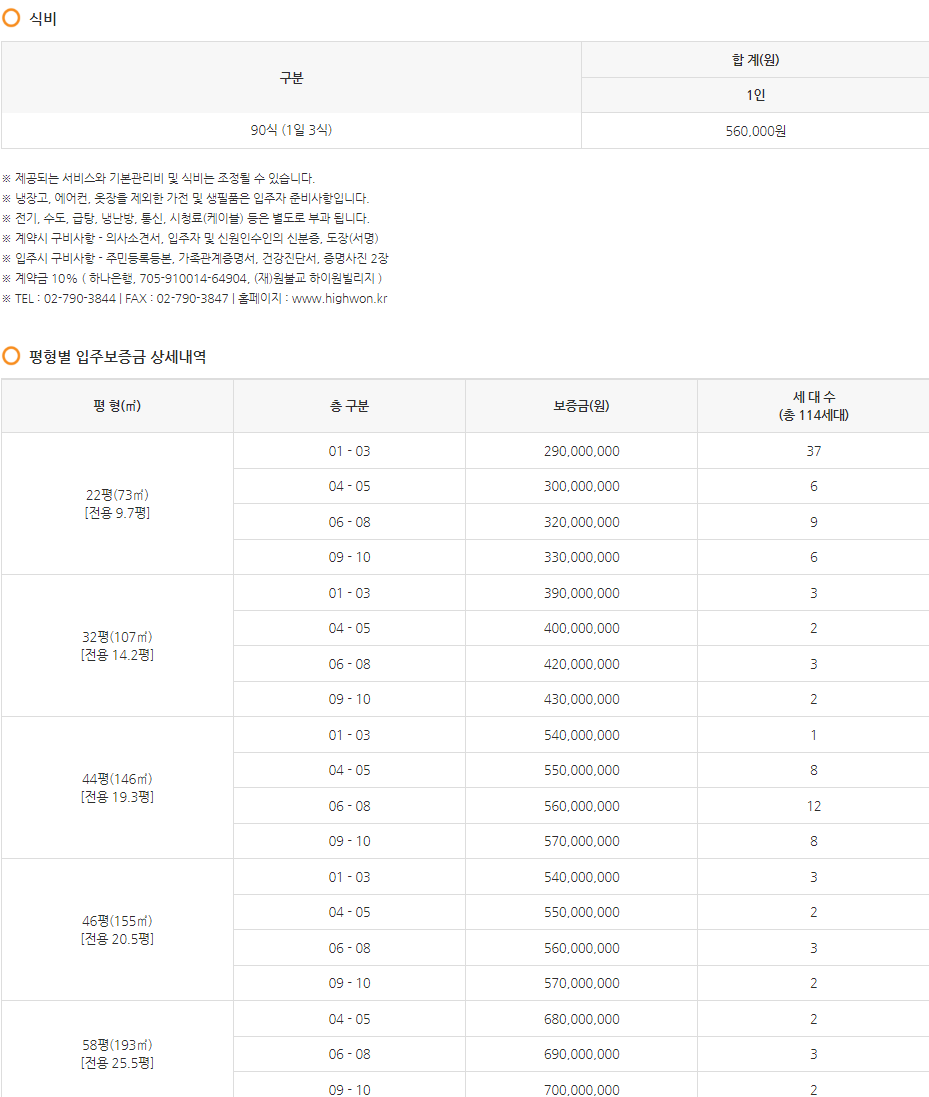Click the 32평(107㎡) row label
The width and height of the screenshot is (929, 1097).
coord(116,645)
